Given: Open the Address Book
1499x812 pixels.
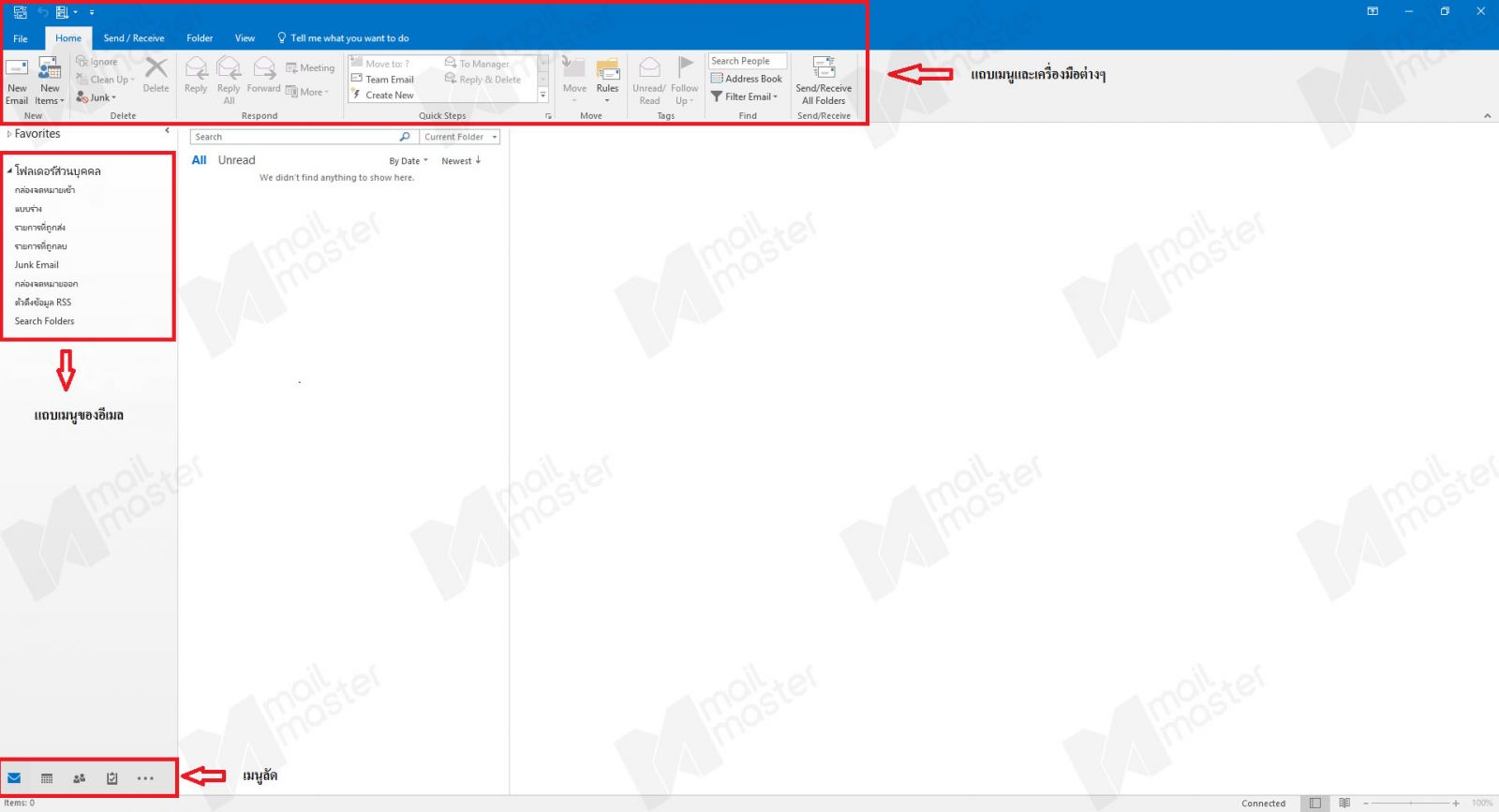Looking at the screenshot, I should tap(747, 79).
